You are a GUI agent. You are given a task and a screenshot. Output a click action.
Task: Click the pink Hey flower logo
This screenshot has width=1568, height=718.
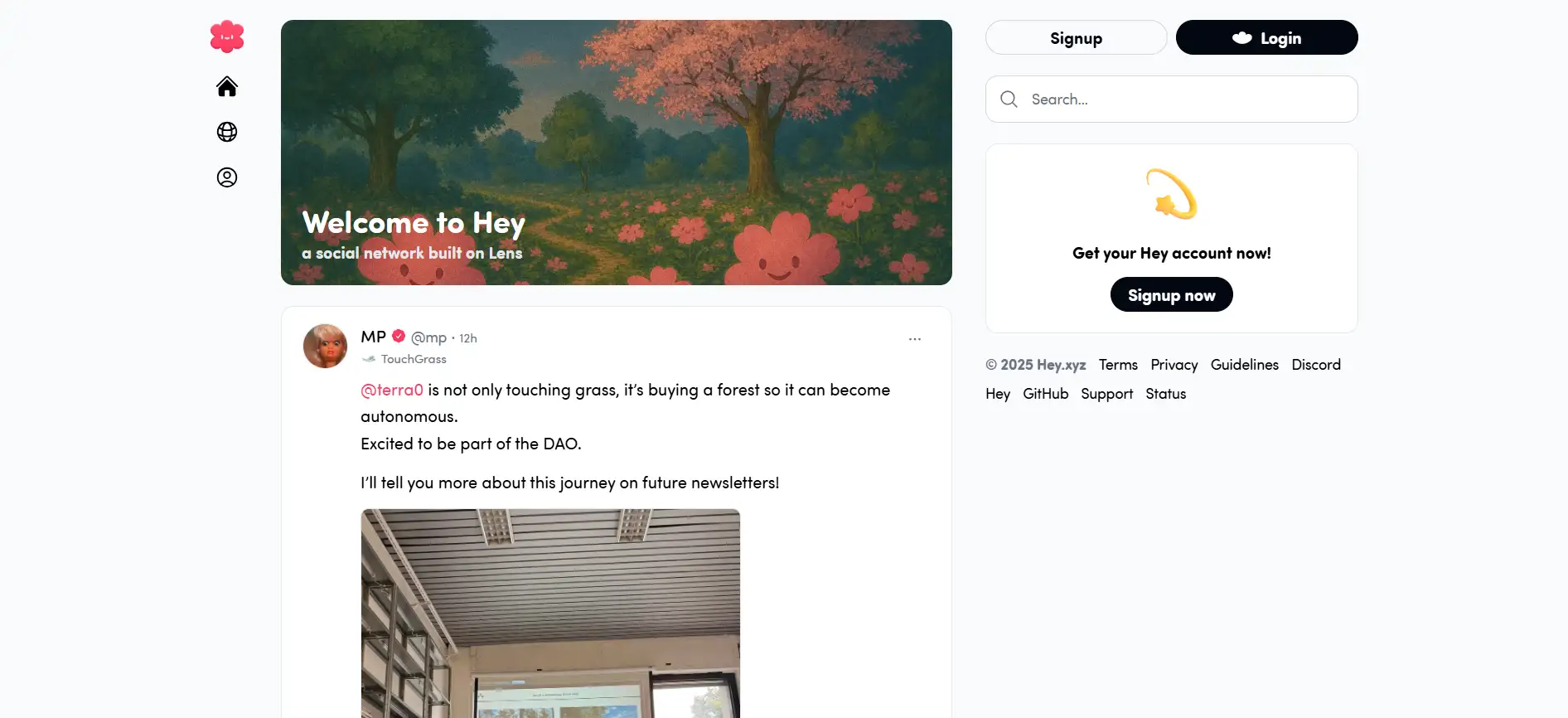click(227, 37)
